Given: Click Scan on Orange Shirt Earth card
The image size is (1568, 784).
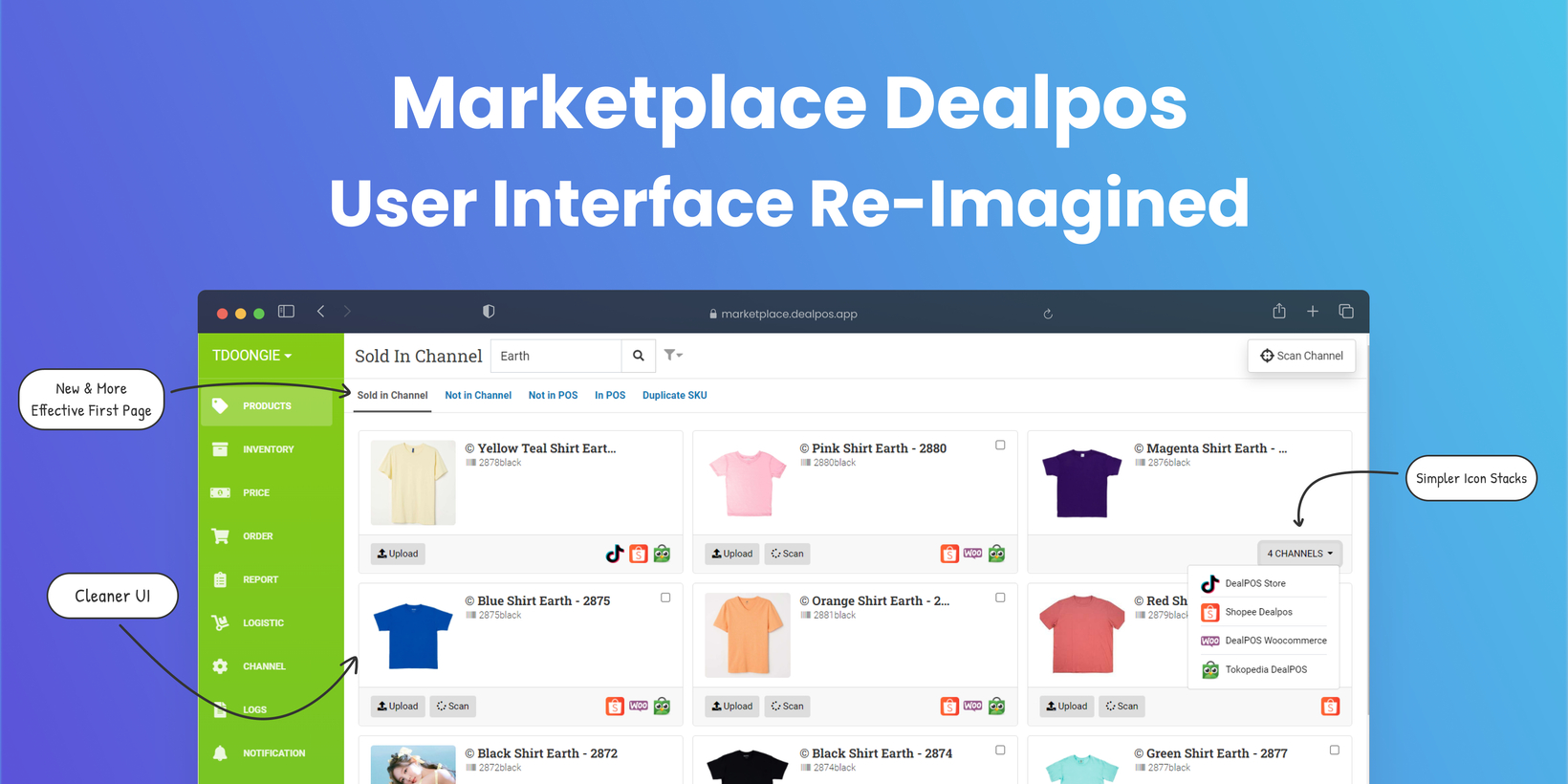Looking at the screenshot, I should [x=788, y=707].
